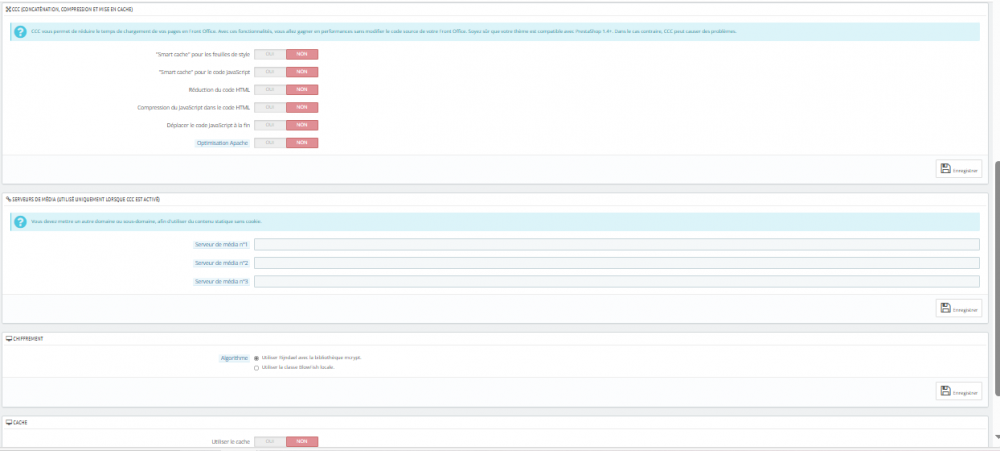Click the CCC (Concaténation, compression et mise en cache) heading
The height and width of the screenshot is (451, 1000).
(73, 9)
